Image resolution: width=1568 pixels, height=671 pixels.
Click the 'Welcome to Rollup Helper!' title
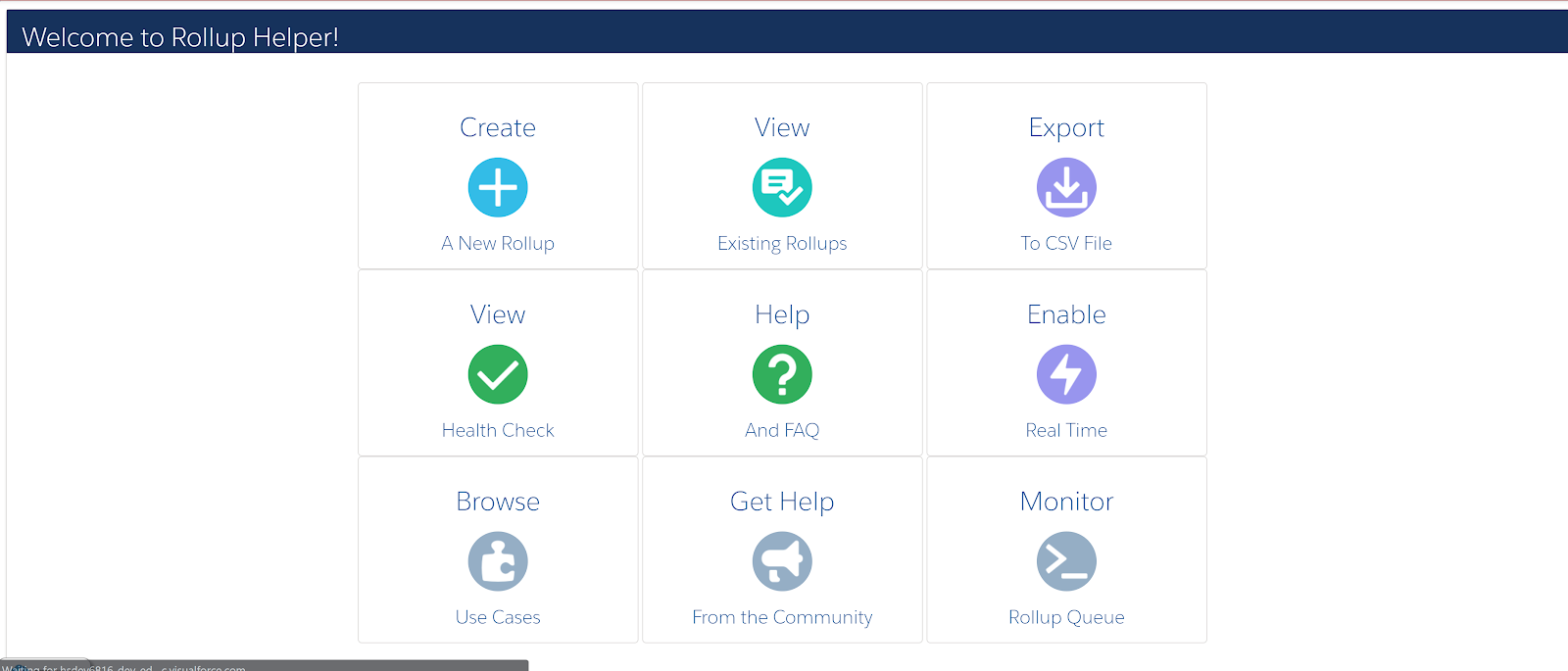pos(180,37)
